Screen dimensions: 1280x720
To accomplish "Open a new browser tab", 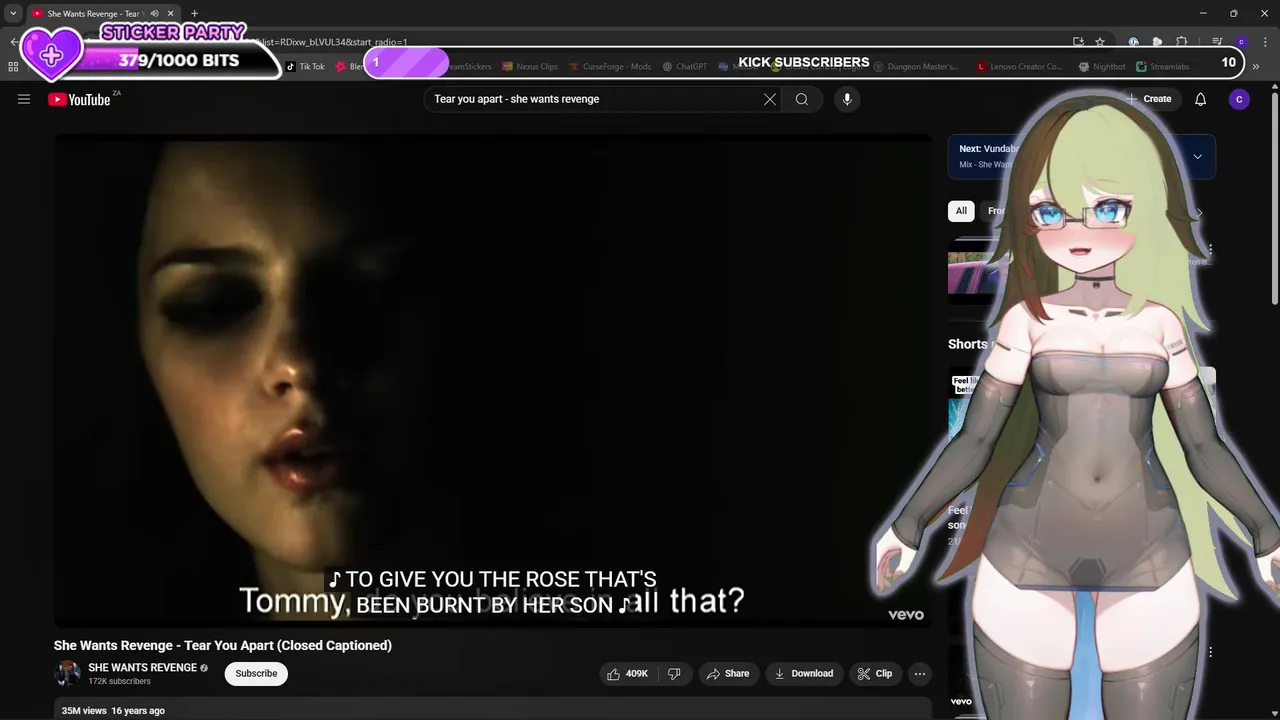I will (x=195, y=14).
